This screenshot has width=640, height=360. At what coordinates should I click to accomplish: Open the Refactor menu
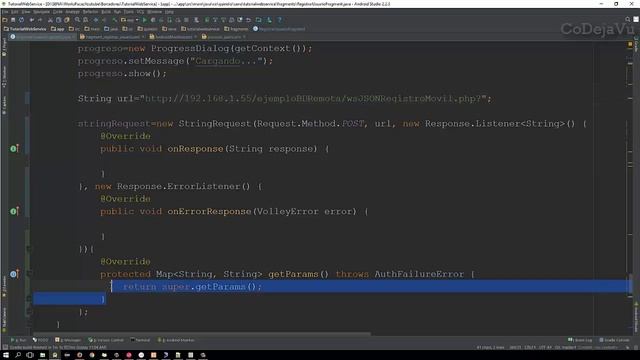(x=90, y=12)
